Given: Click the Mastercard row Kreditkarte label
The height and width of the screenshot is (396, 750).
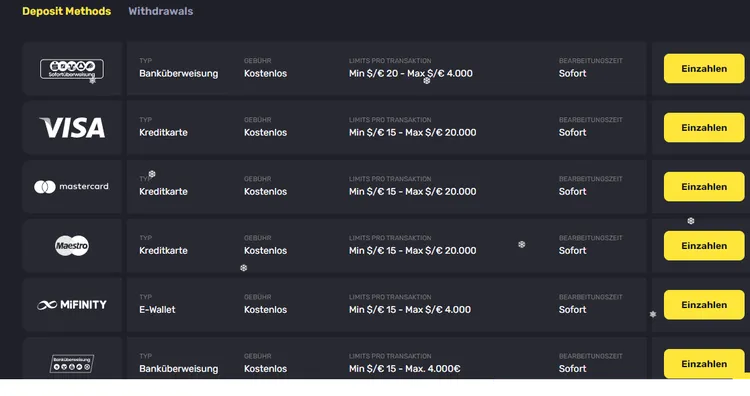Looking at the screenshot, I should point(163,191).
